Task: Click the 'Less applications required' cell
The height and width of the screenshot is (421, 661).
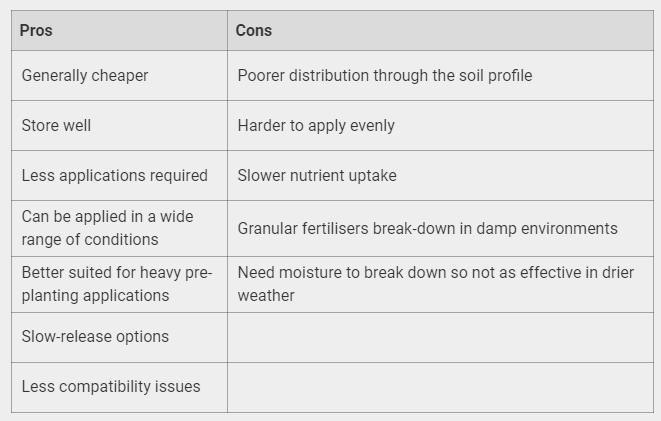Action: [115, 176]
